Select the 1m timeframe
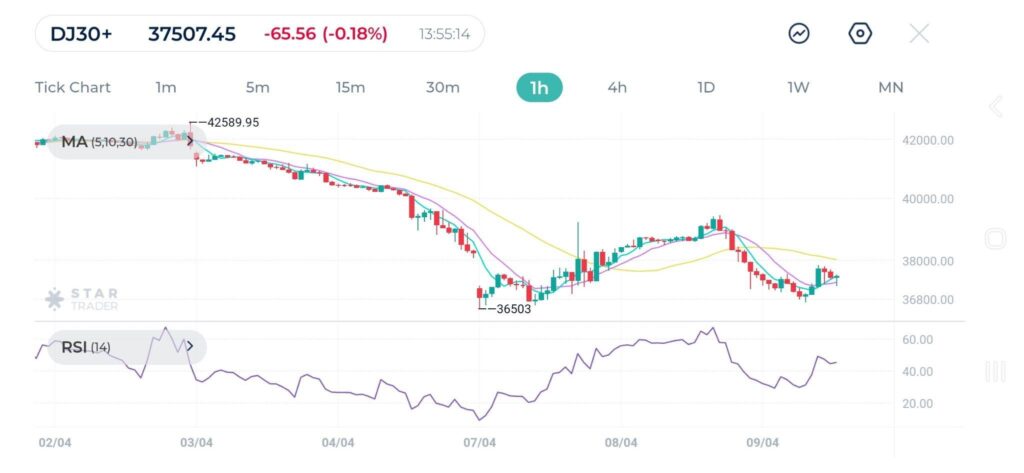The width and height of the screenshot is (1024, 473). click(166, 87)
